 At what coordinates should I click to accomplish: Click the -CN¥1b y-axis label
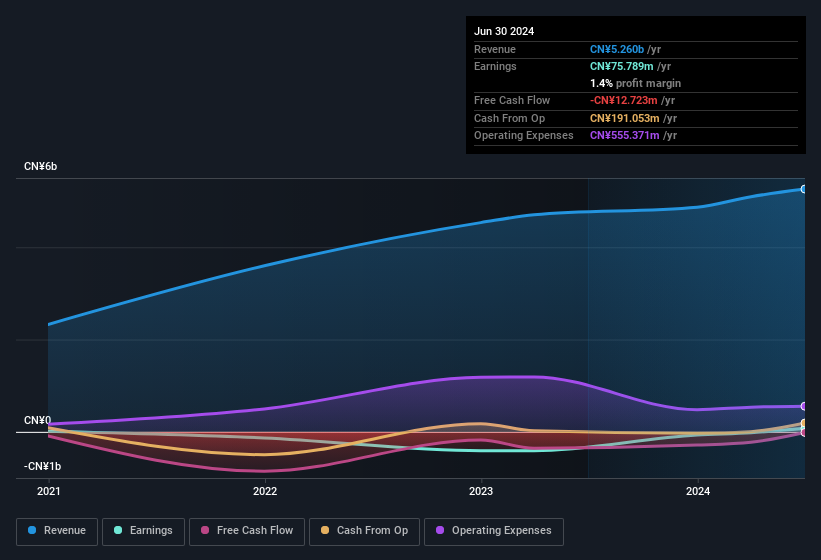42,466
